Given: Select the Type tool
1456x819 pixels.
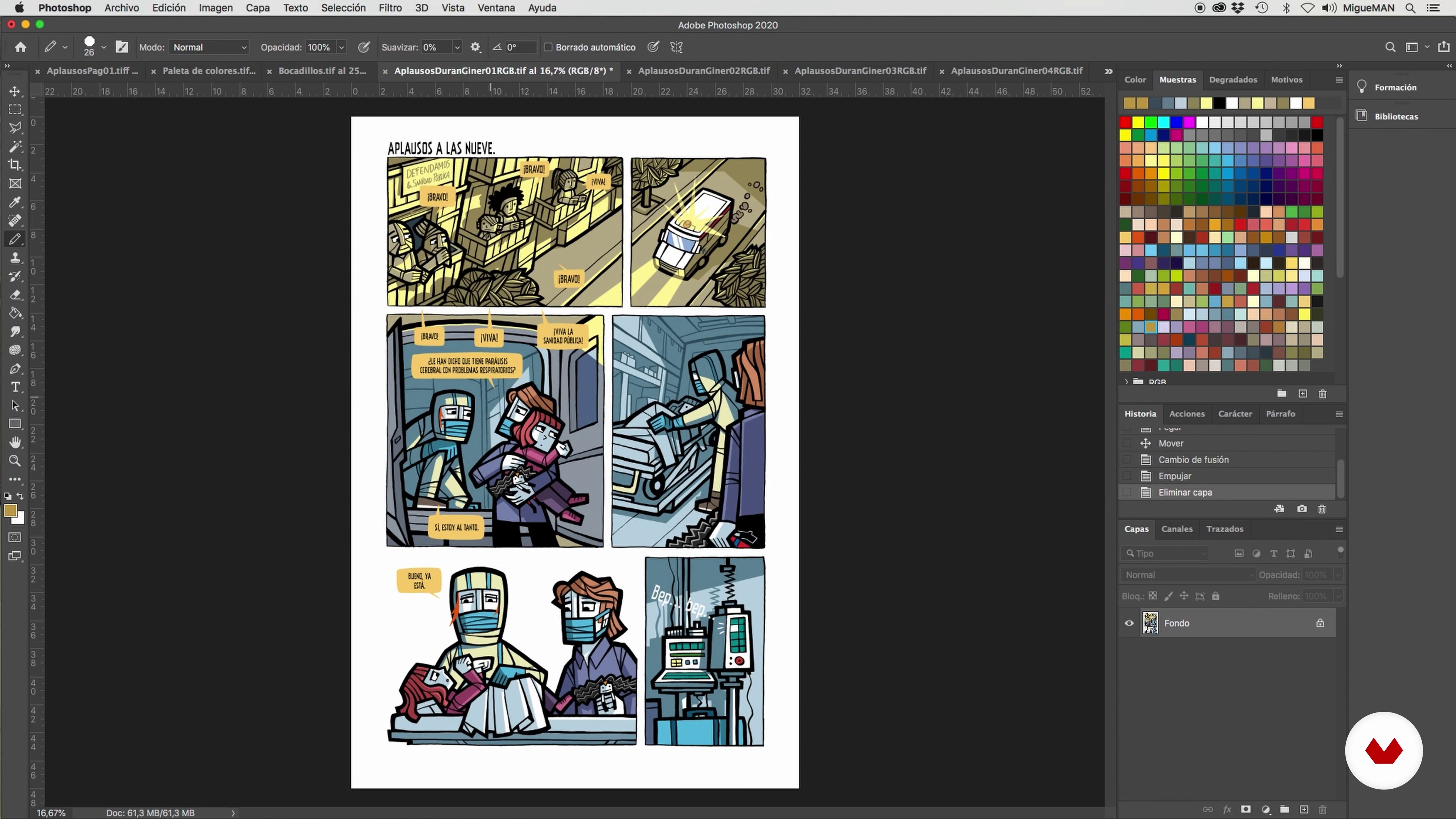Looking at the screenshot, I should point(15,387).
